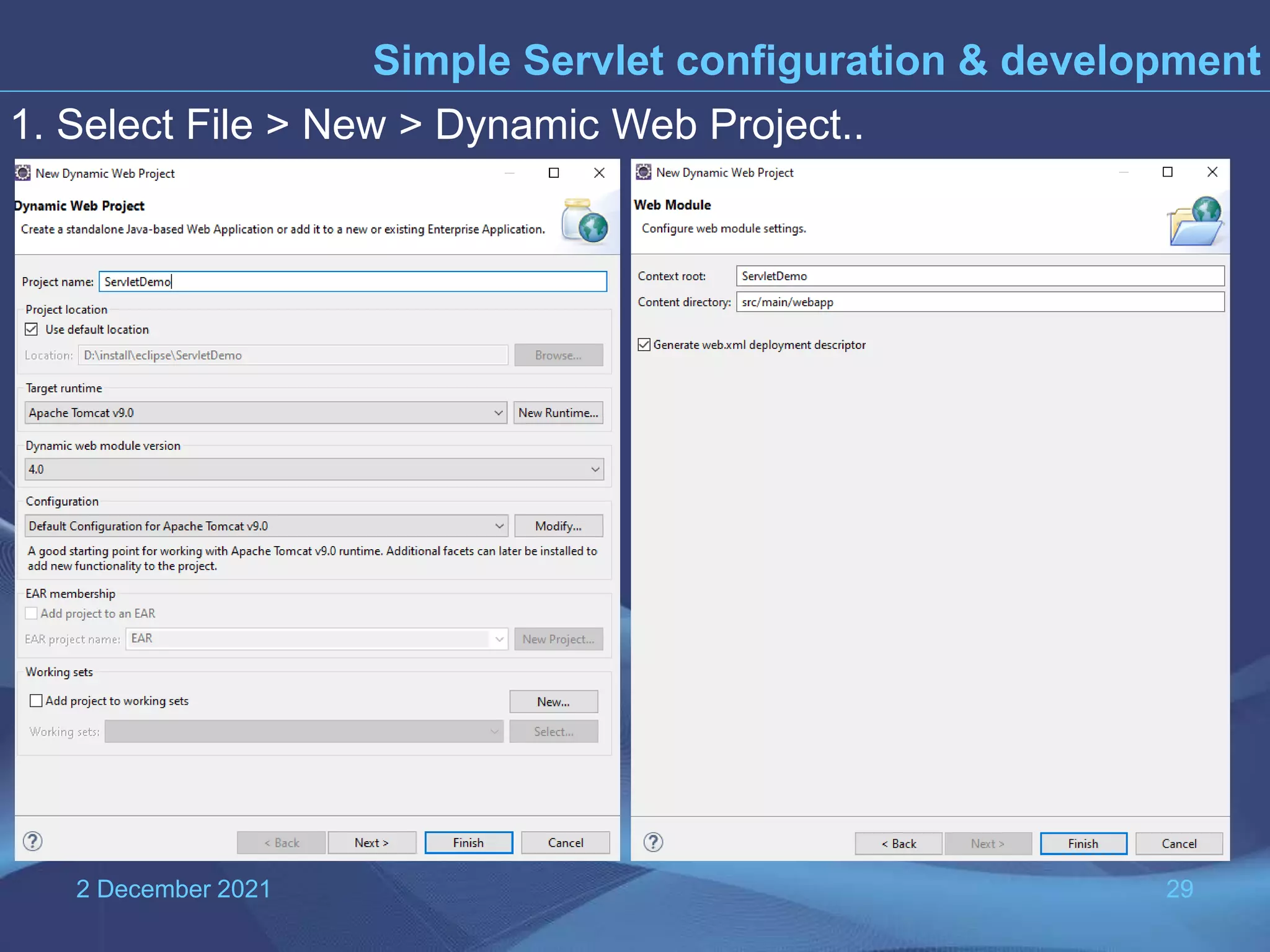Click Cancel in the left Dynamic Web Project dialog
Screen dimensions: 1270x952
point(566,843)
